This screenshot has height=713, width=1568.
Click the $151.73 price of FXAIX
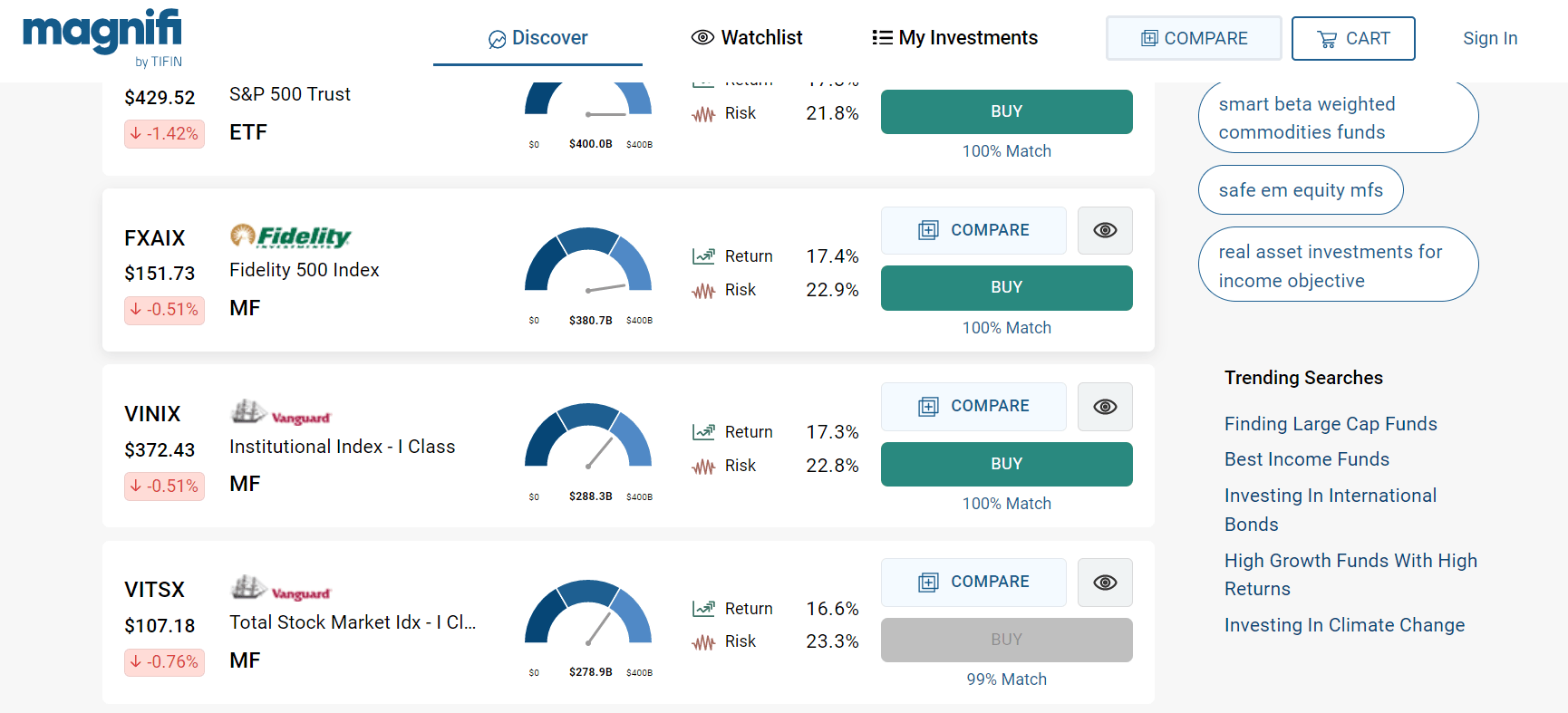click(x=160, y=274)
